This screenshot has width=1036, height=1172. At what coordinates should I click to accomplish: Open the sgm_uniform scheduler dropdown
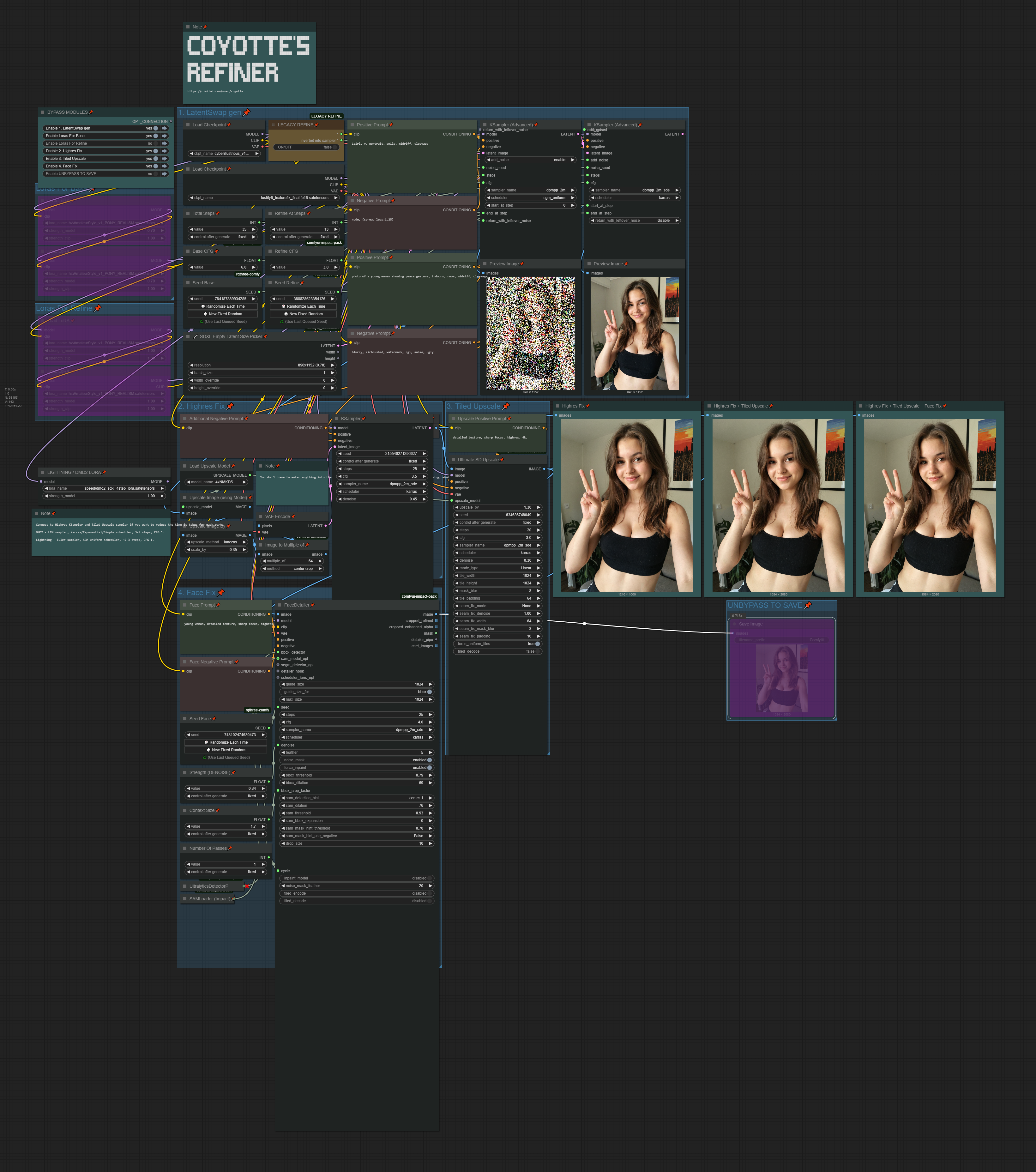pyautogui.click(x=530, y=198)
